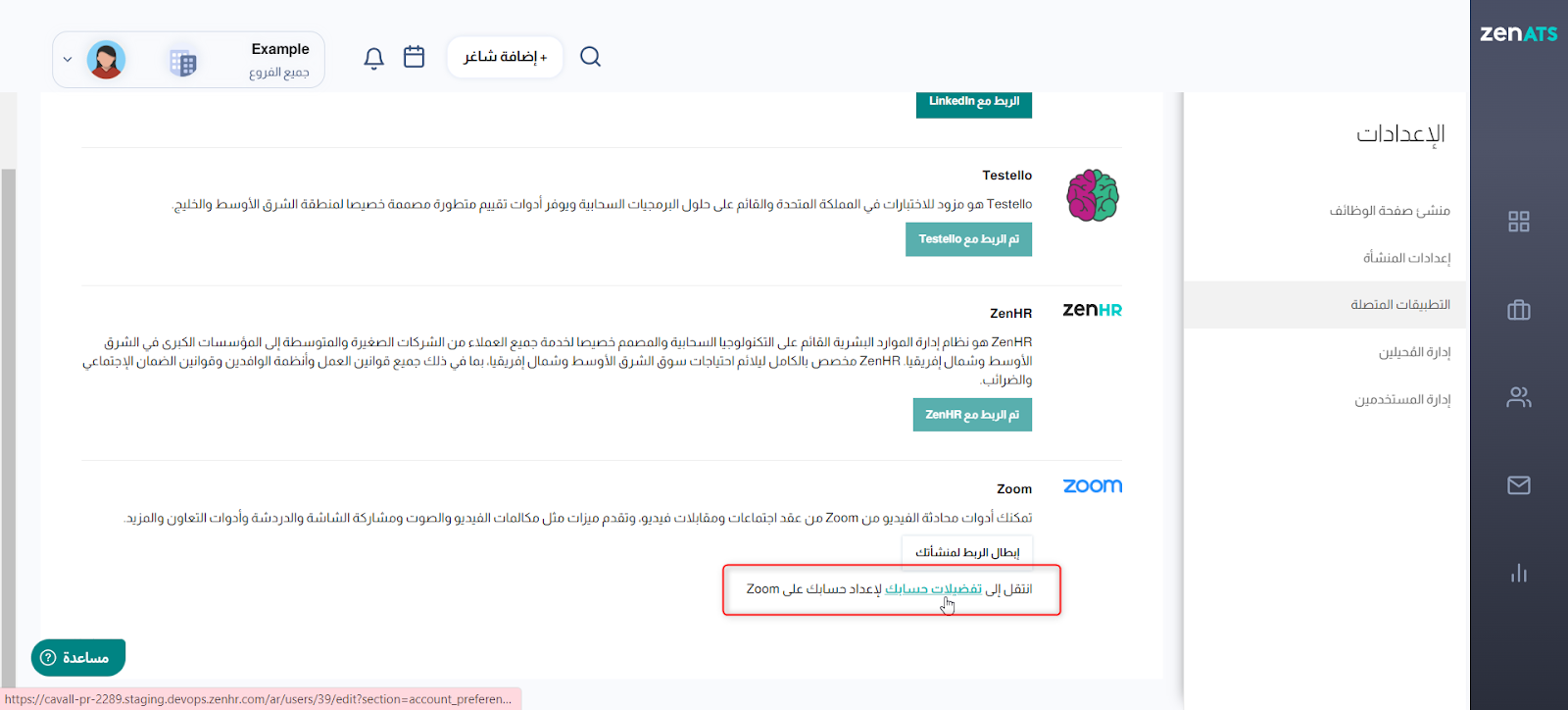Open the search magnifier icon

coord(590,57)
